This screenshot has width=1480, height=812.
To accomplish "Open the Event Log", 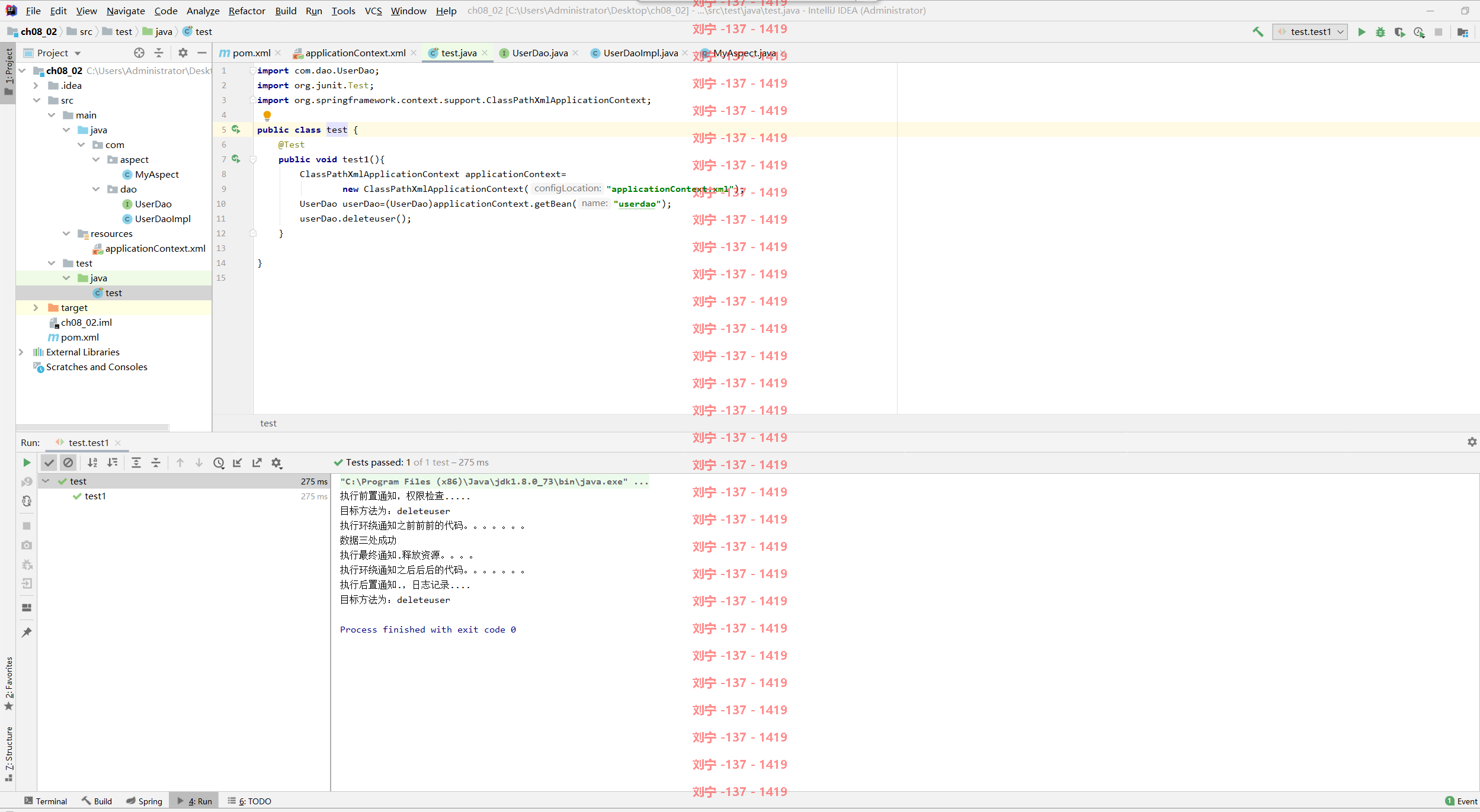I will [1462, 801].
